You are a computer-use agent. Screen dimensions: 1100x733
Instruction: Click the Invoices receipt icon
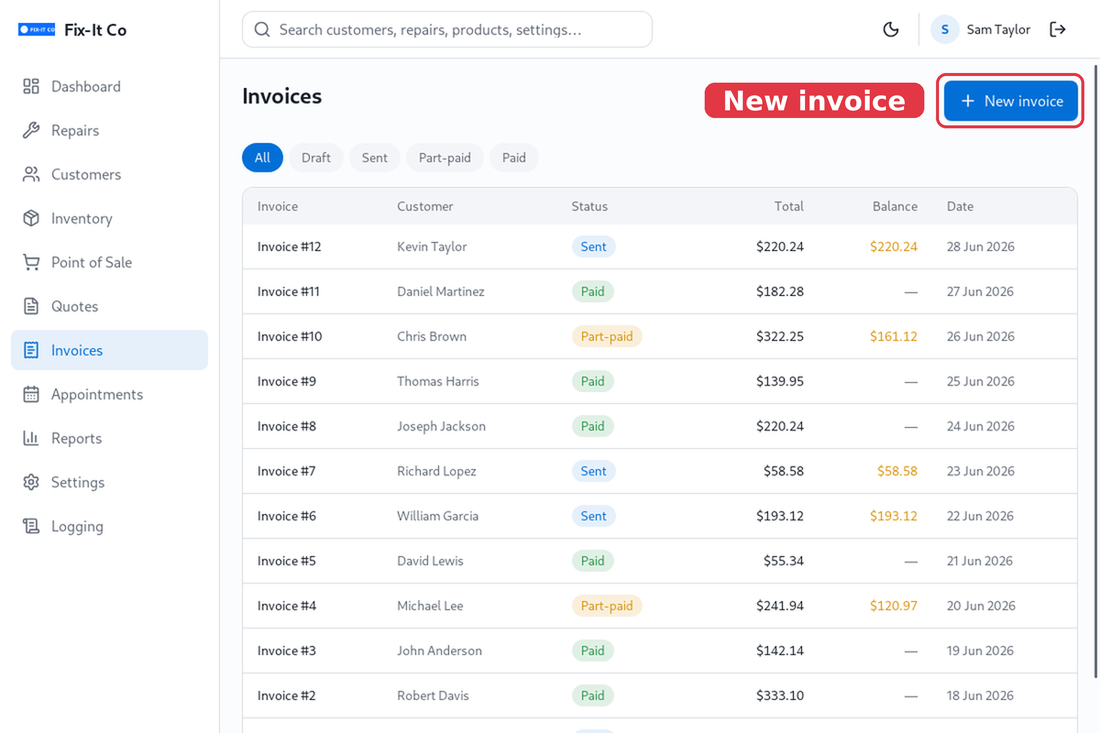[31, 350]
